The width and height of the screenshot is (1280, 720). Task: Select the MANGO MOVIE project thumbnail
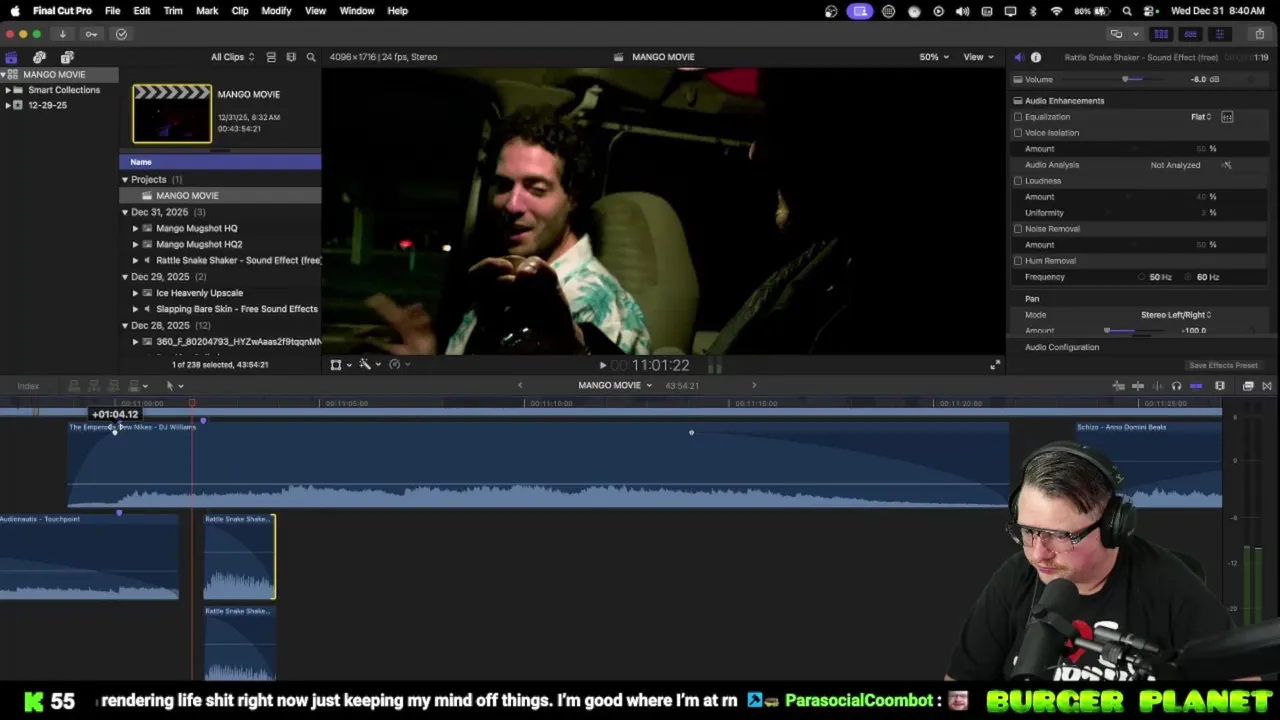(172, 113)
